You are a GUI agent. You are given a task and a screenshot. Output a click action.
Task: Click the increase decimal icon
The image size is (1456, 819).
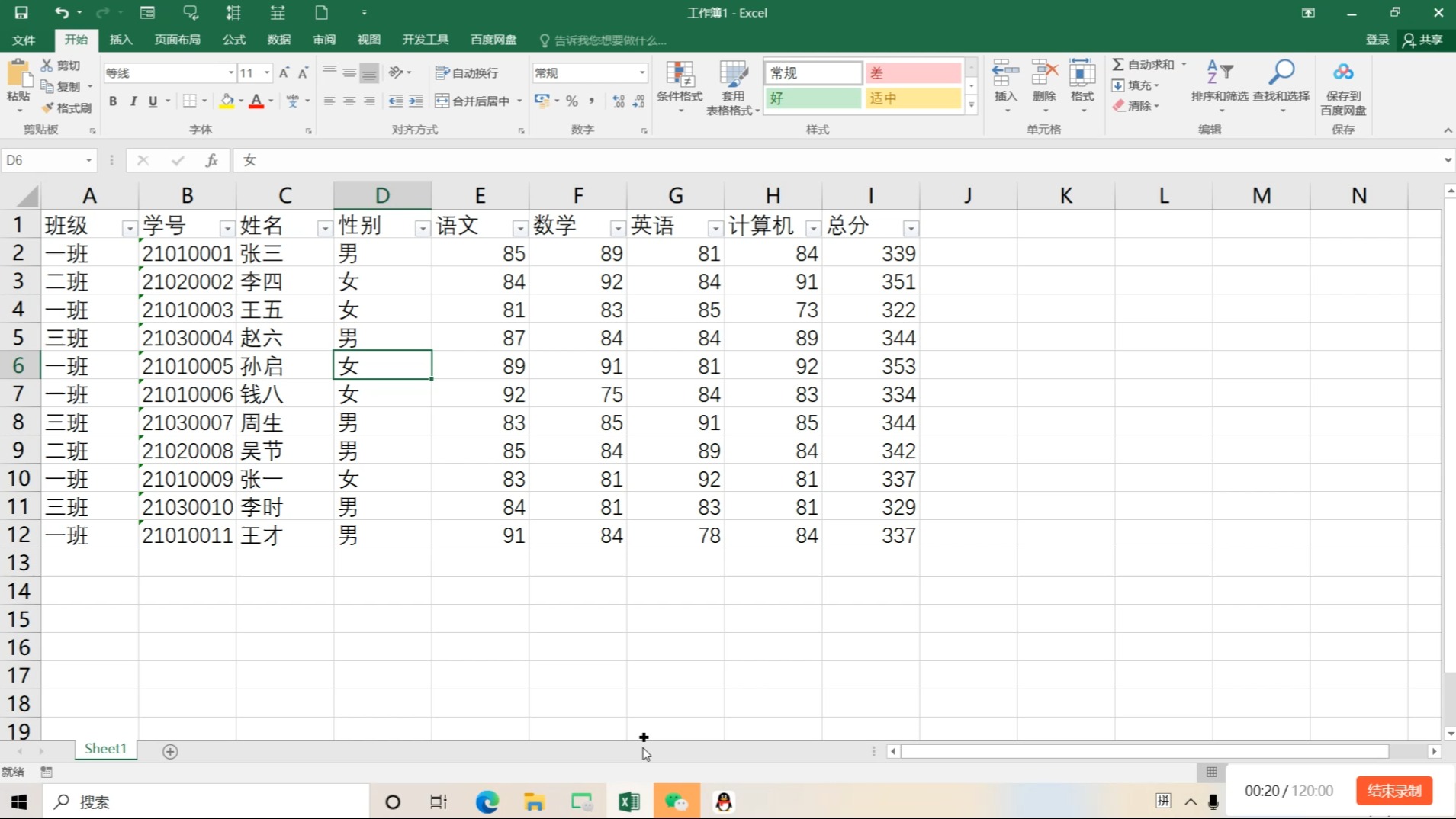(619, 101)
